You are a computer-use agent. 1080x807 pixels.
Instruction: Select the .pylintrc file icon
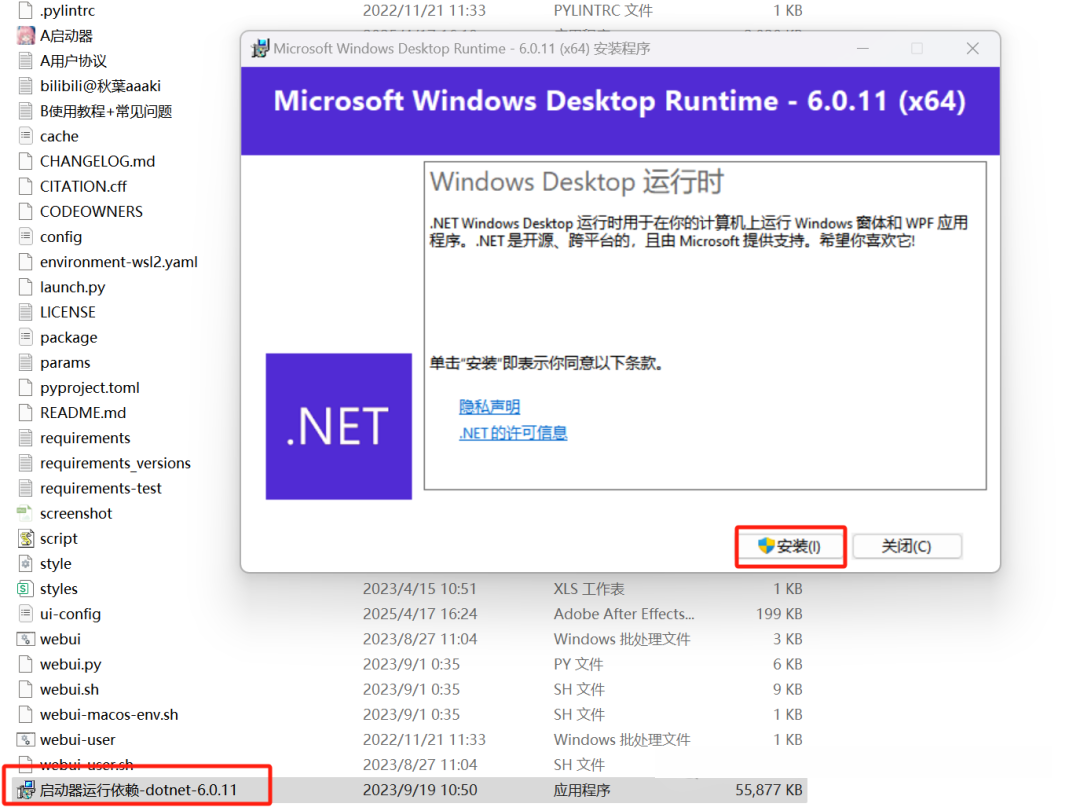[x=25, y=10]
